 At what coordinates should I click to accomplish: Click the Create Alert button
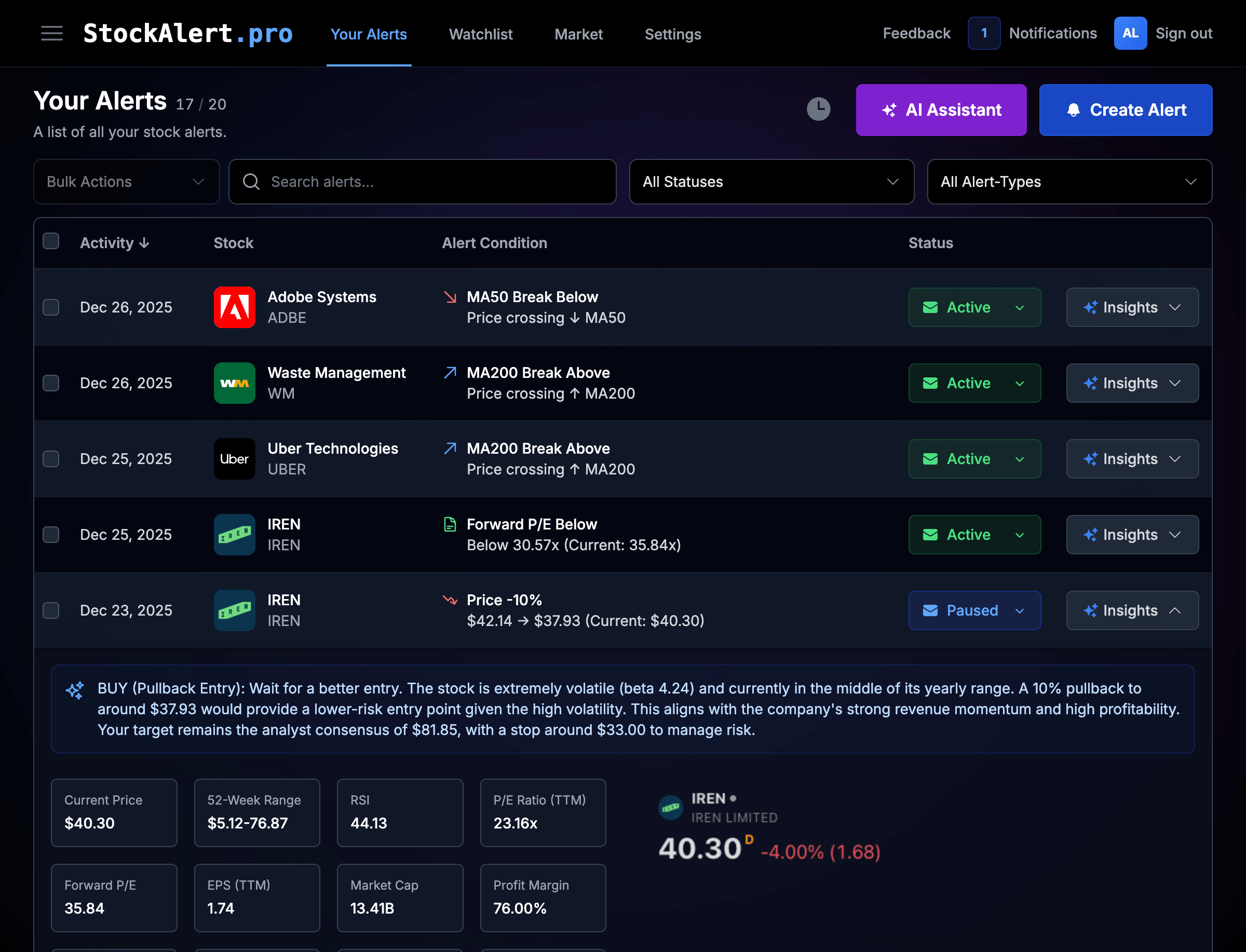[x=1126, y=110]
